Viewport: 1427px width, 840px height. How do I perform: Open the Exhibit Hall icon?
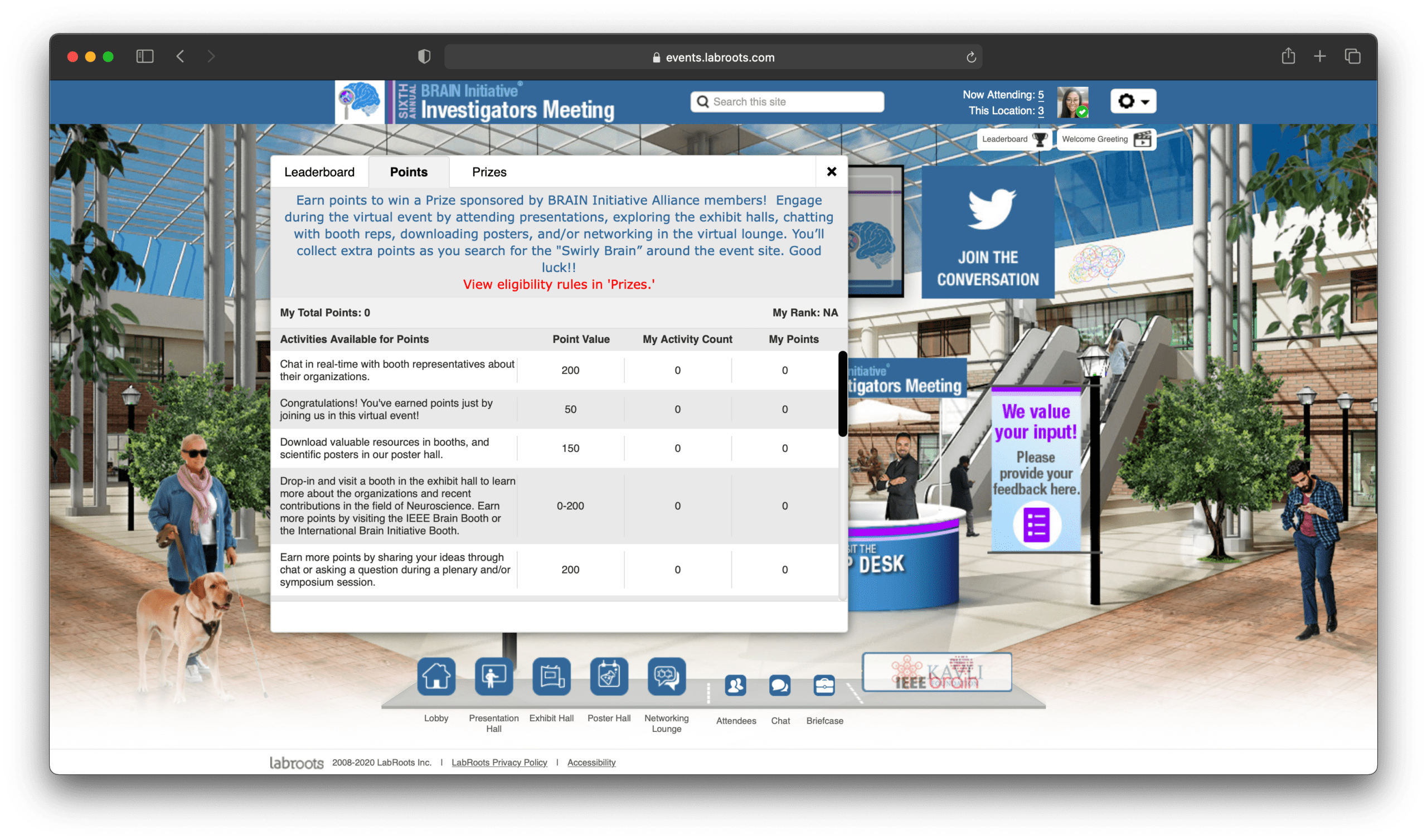click(551, 676)
